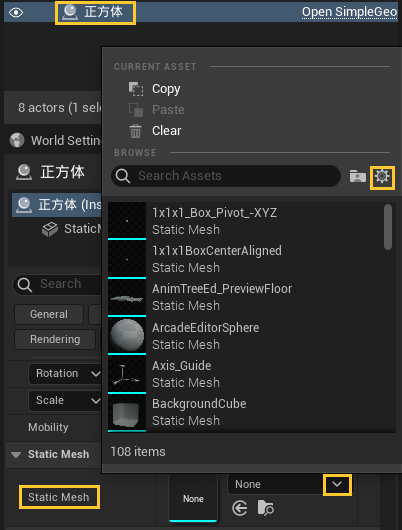Click the General filter button
The height and width of the screenshot is (530, 402).
tap(49, 314)
